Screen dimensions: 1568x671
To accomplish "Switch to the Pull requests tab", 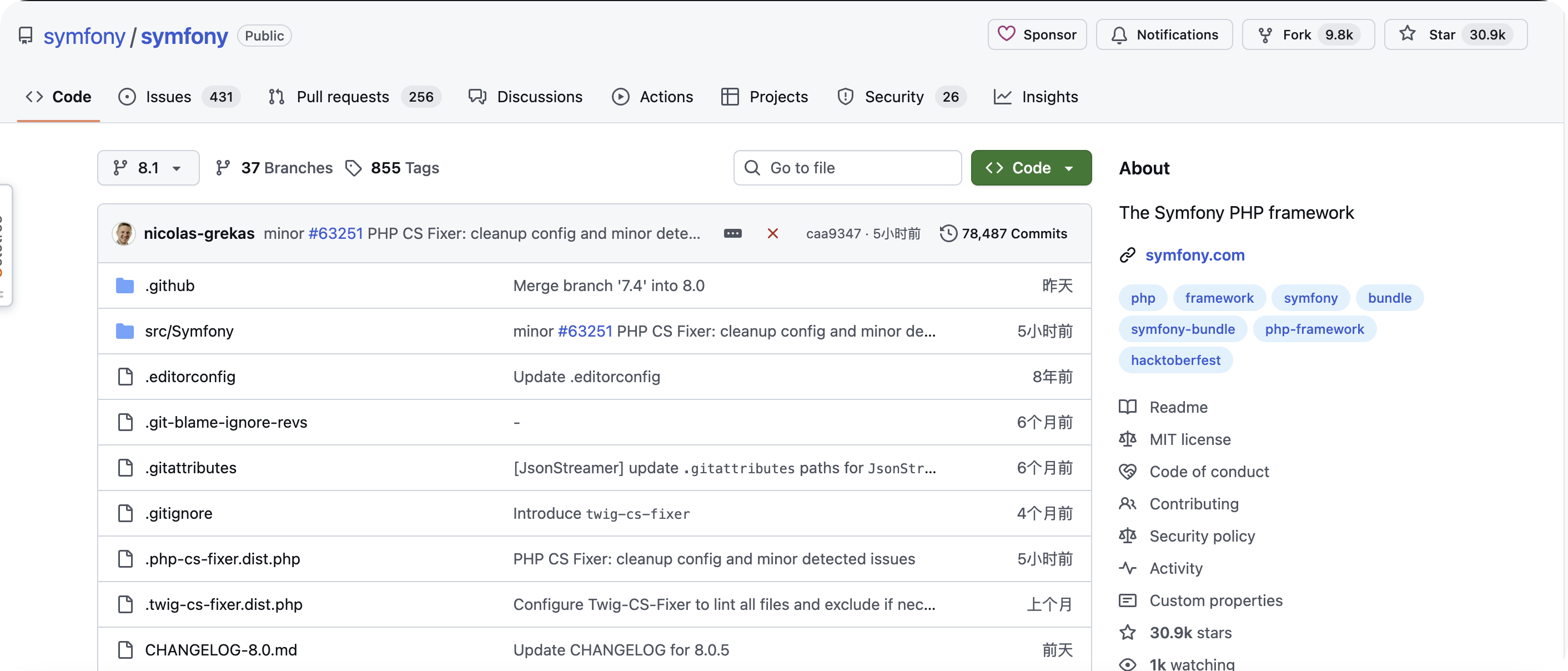I will coord(342,97).
